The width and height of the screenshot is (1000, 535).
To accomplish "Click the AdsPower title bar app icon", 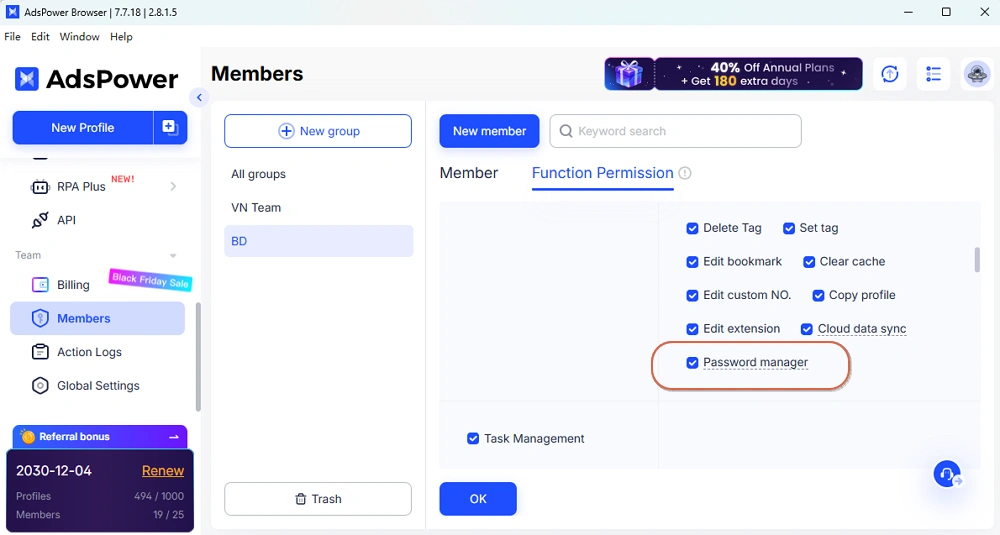I will tap(12, 12).
